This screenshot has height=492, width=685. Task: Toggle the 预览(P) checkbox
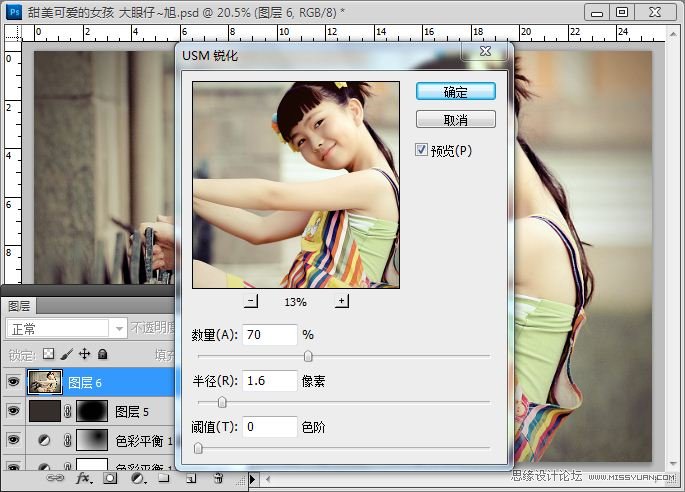click(421, 150)
